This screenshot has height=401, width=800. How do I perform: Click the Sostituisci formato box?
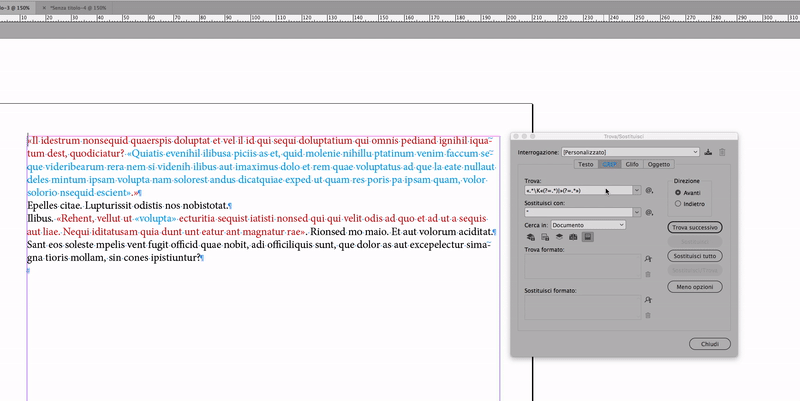tap(583, 307)
